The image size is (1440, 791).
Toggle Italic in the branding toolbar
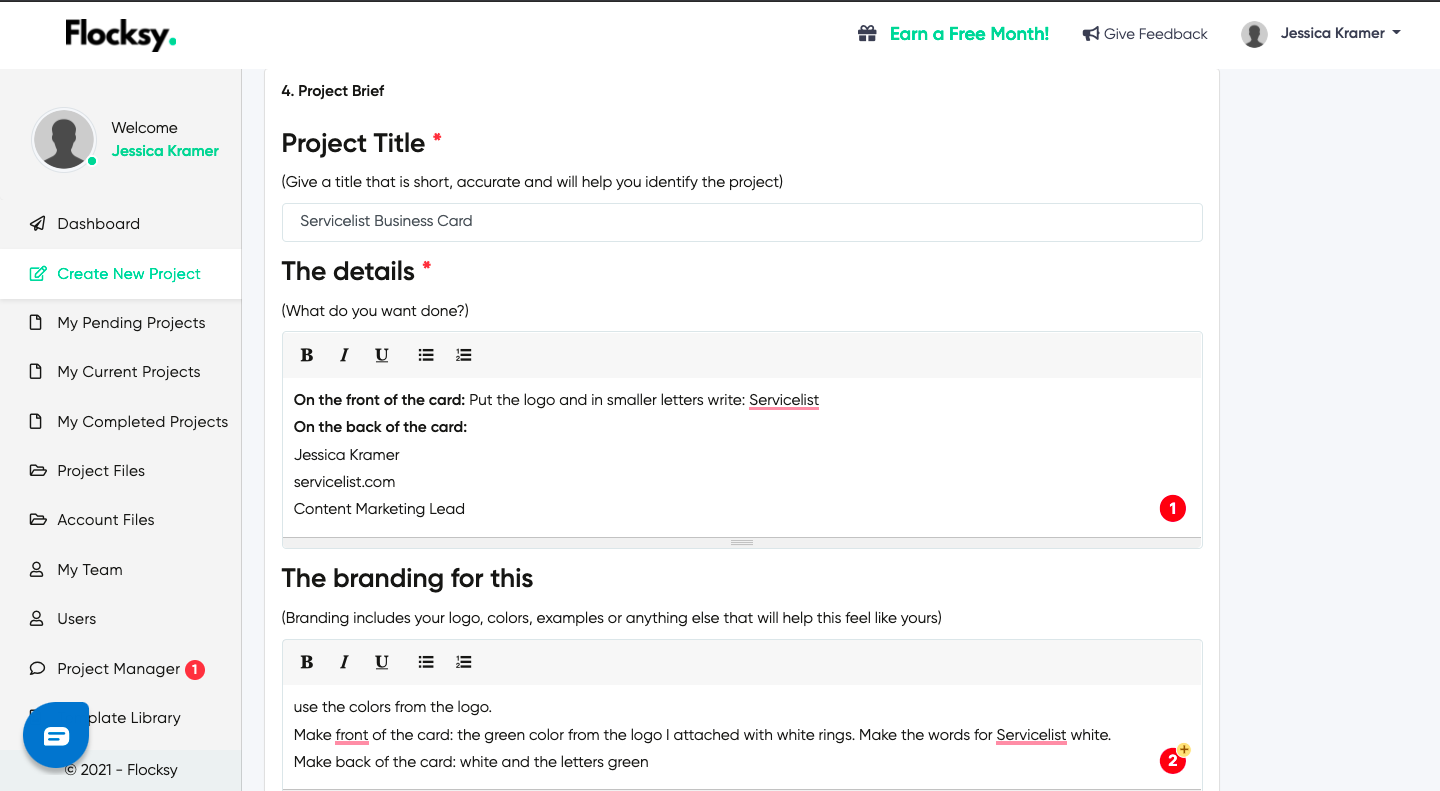[344, 662]
